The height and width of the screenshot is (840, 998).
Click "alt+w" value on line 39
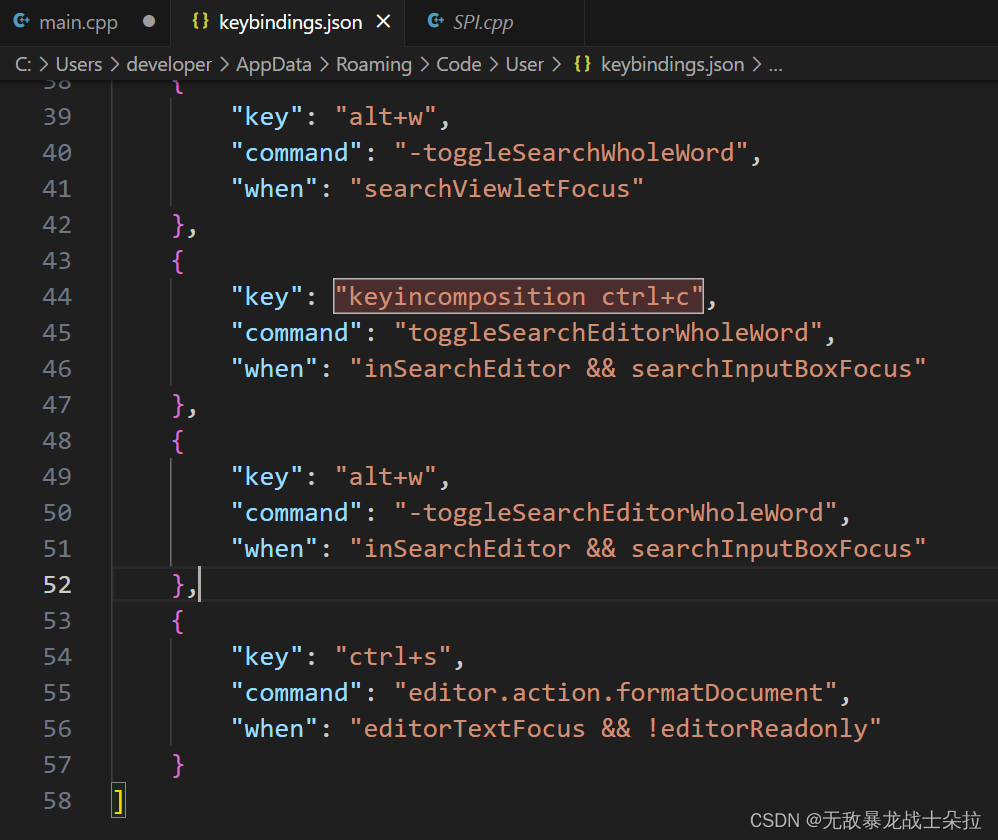point(386,117)
